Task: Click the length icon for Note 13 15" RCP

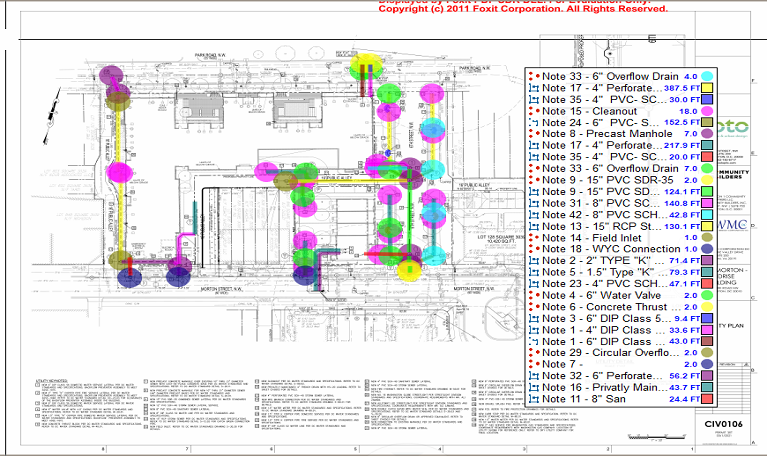Action: pos(534,226)
